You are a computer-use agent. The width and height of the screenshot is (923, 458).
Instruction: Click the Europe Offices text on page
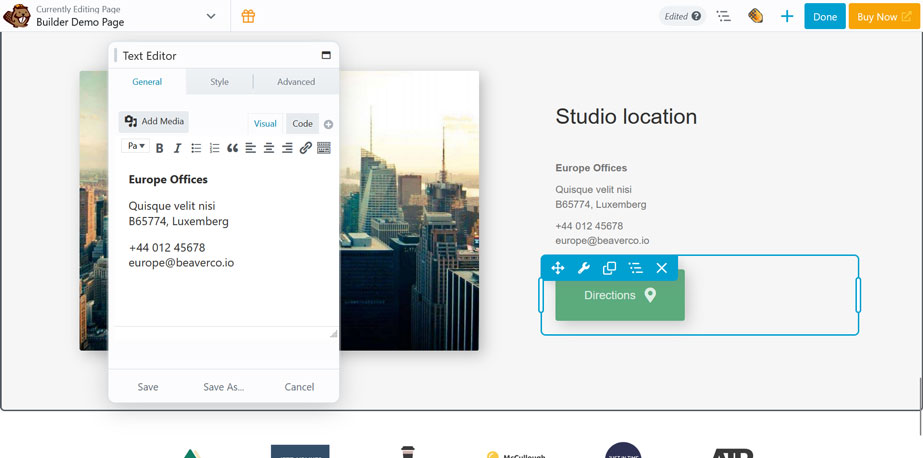[x=591, y=168]
